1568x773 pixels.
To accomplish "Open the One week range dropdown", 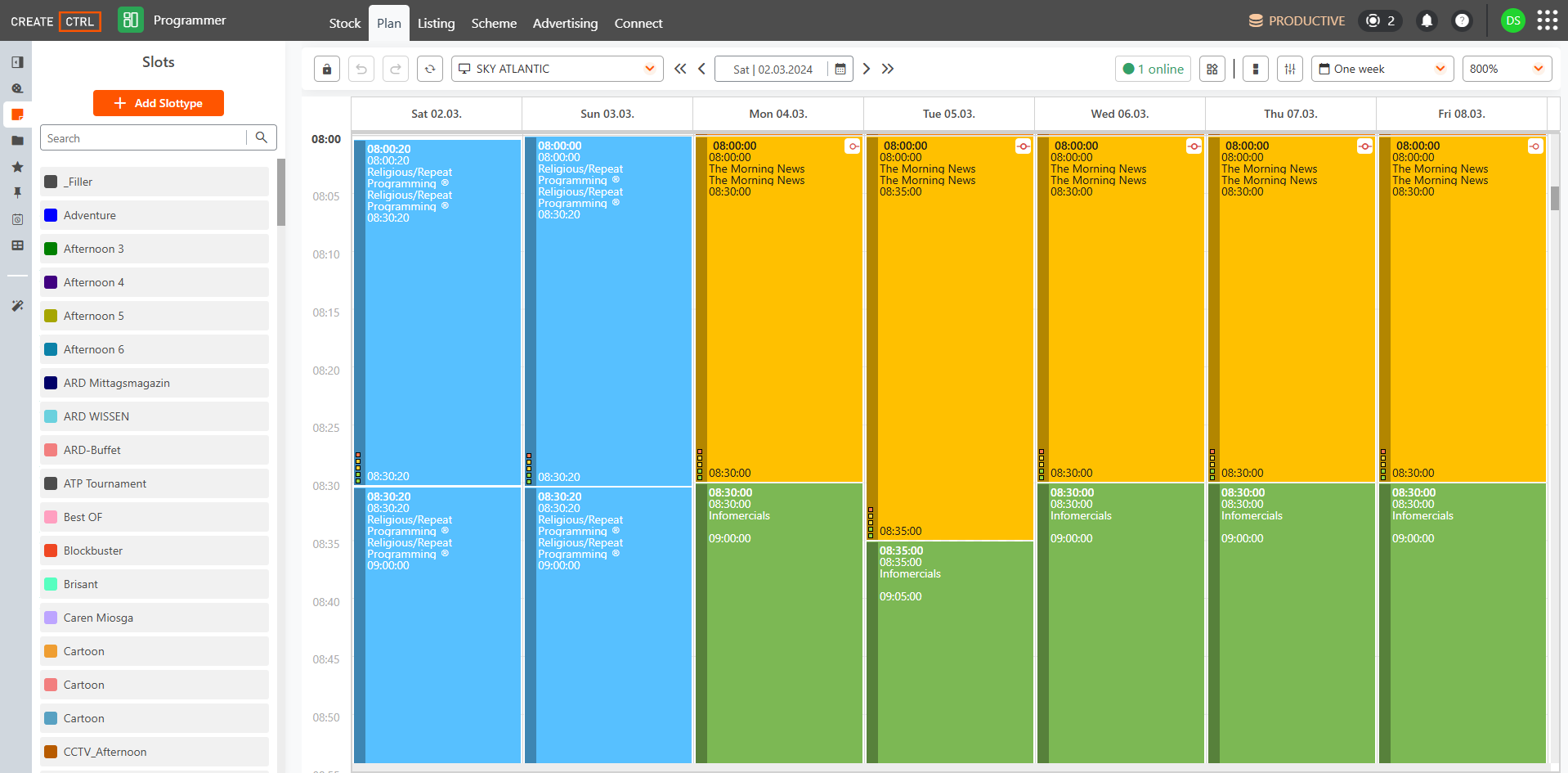I will coord(1382,69).
